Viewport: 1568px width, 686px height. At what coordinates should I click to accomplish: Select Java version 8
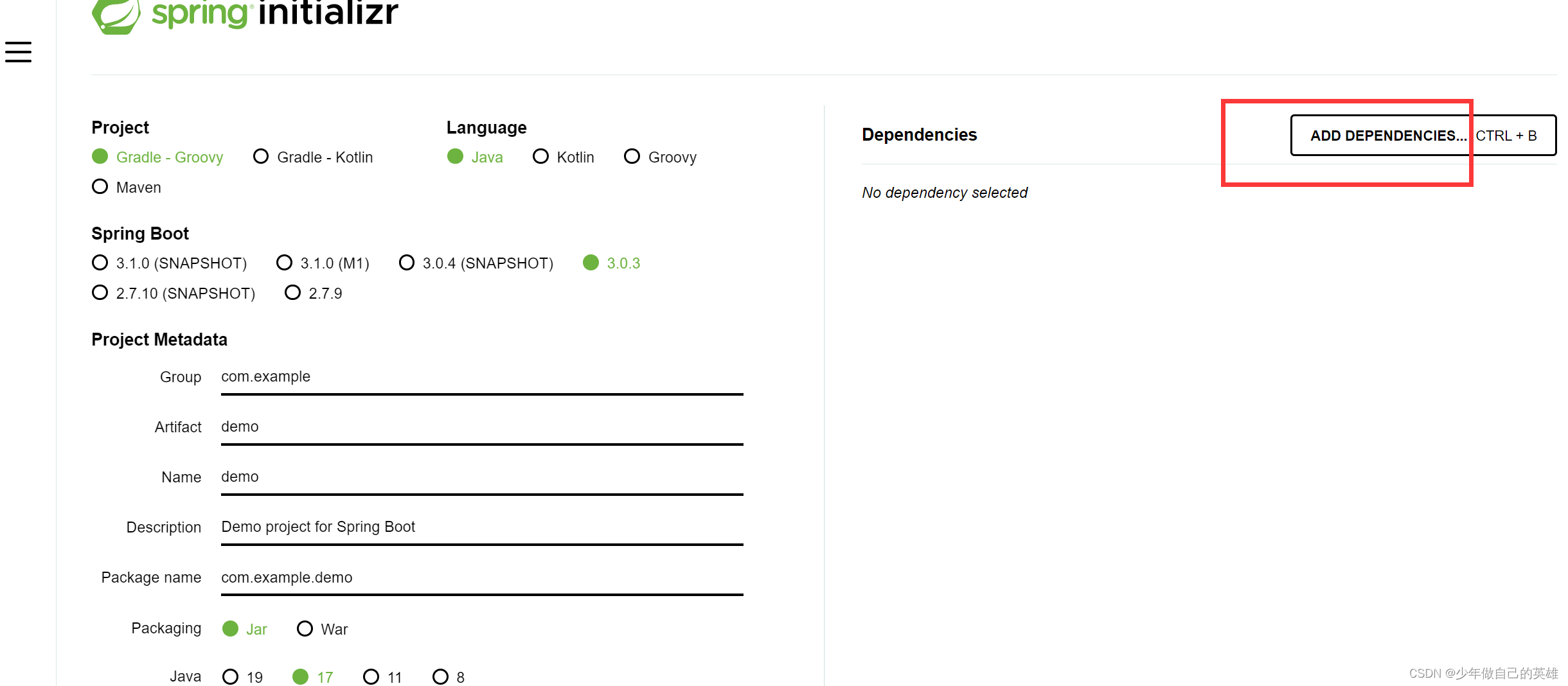449,677
